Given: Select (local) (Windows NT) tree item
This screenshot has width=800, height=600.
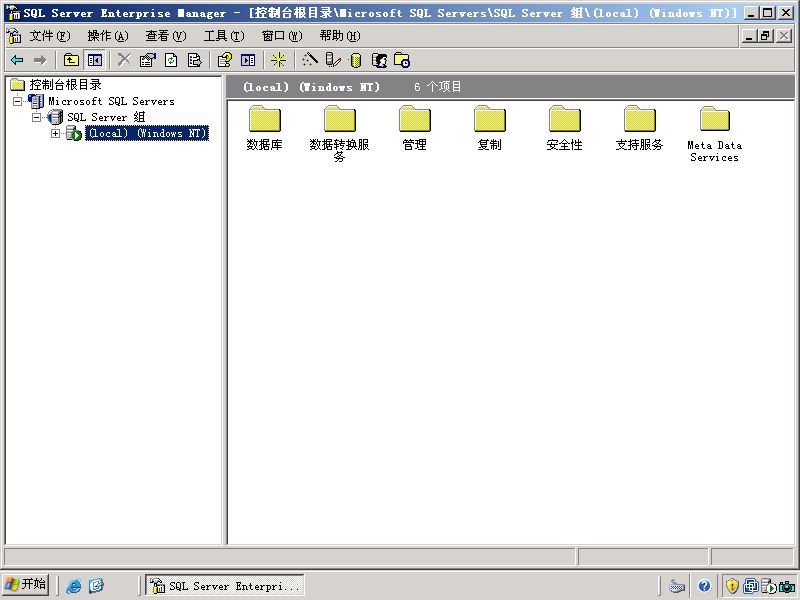Looking at the screenshot, I should 147,133.
